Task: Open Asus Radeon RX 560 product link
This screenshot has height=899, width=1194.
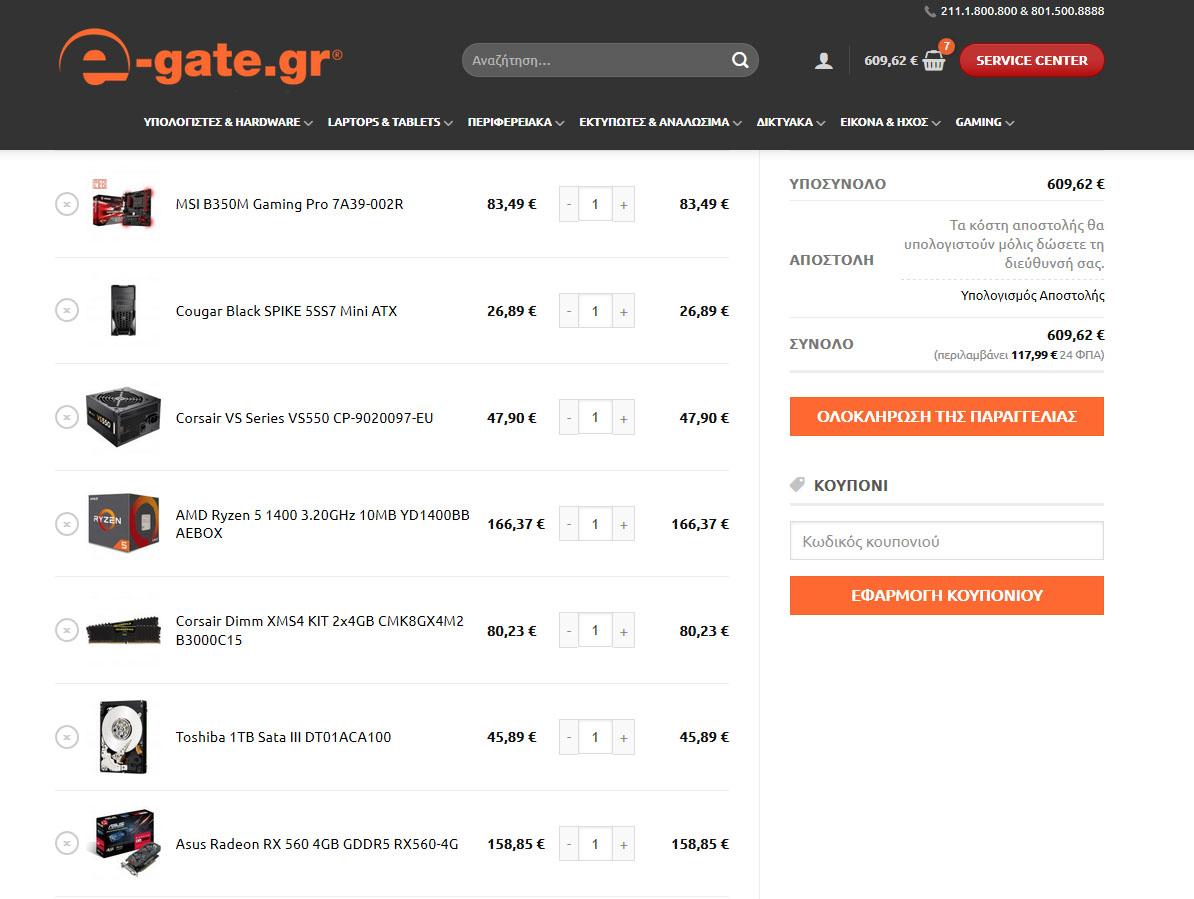Action: click(x=317, y=843)
